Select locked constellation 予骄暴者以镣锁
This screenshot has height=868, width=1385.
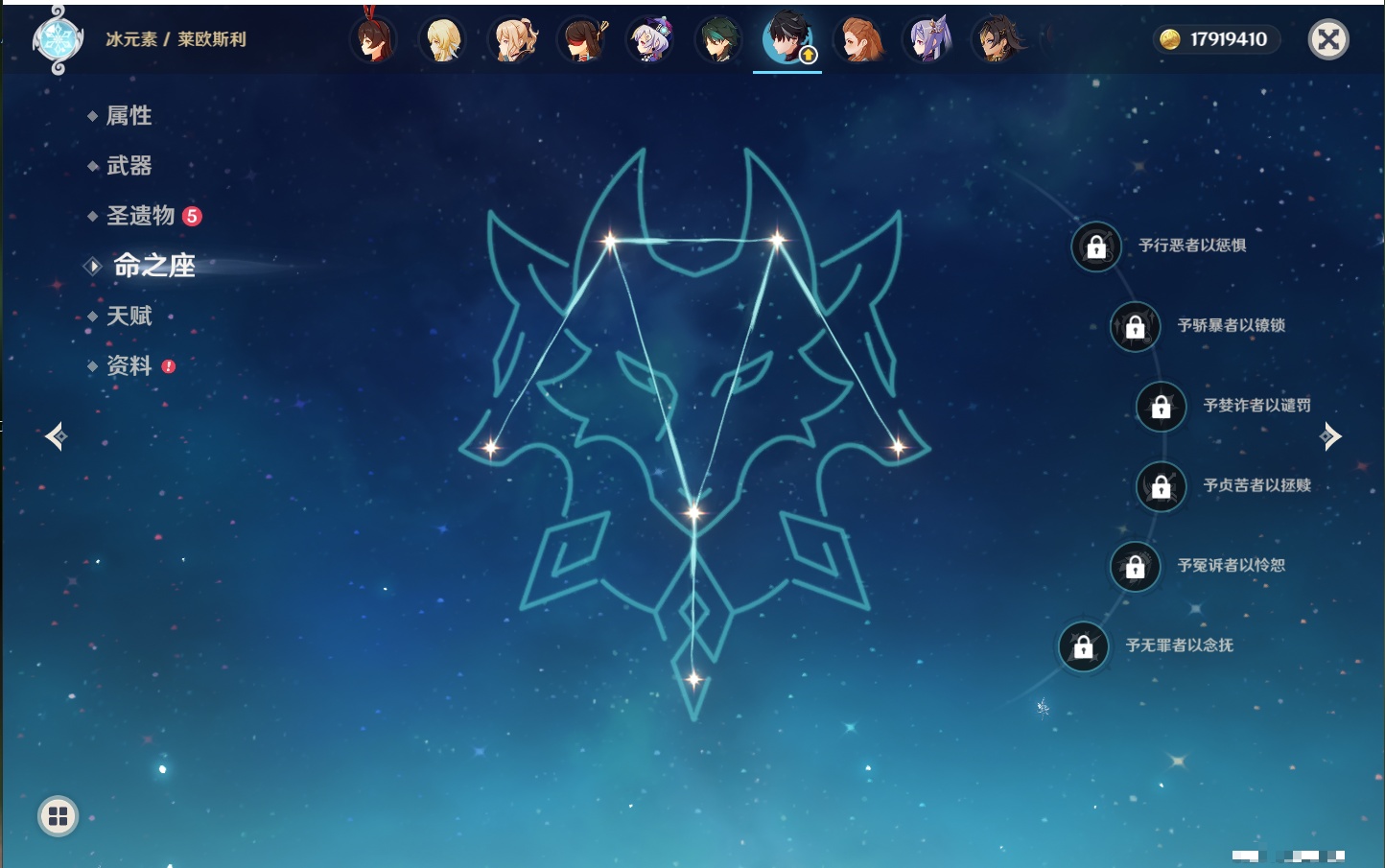[x=1136, y=326]
